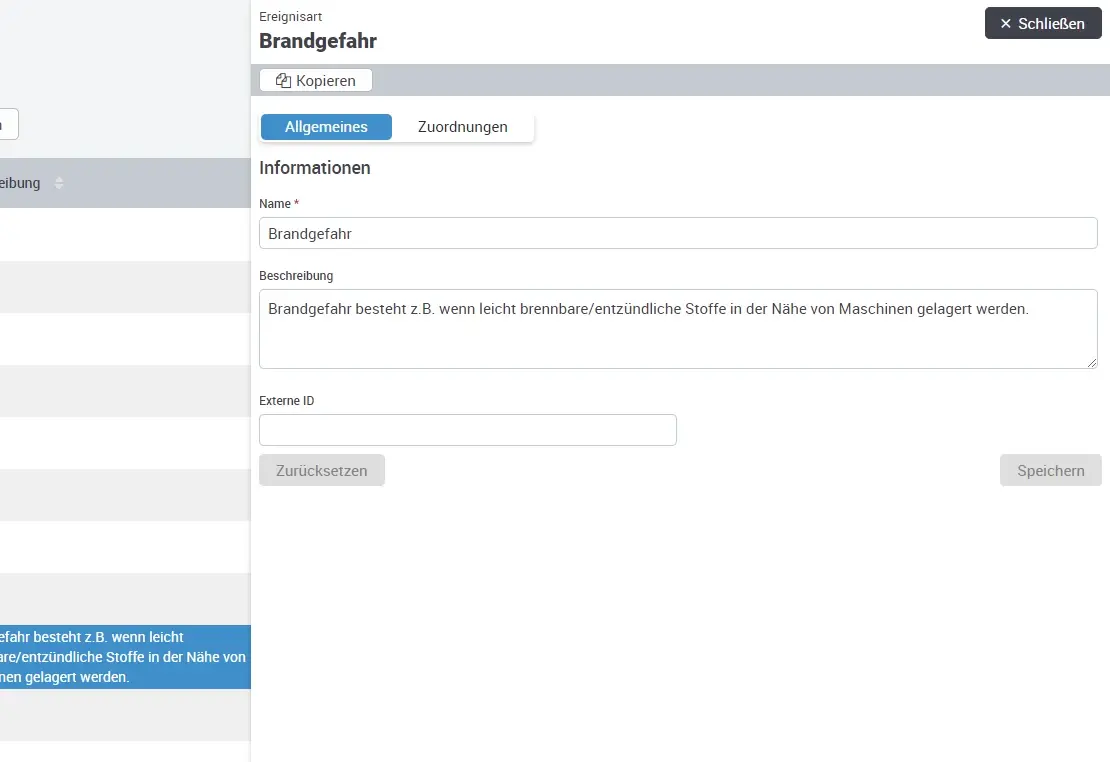Select the Allgemeines tab
1110x762 pixels.
pyautogui.click(x=326, y=127)
